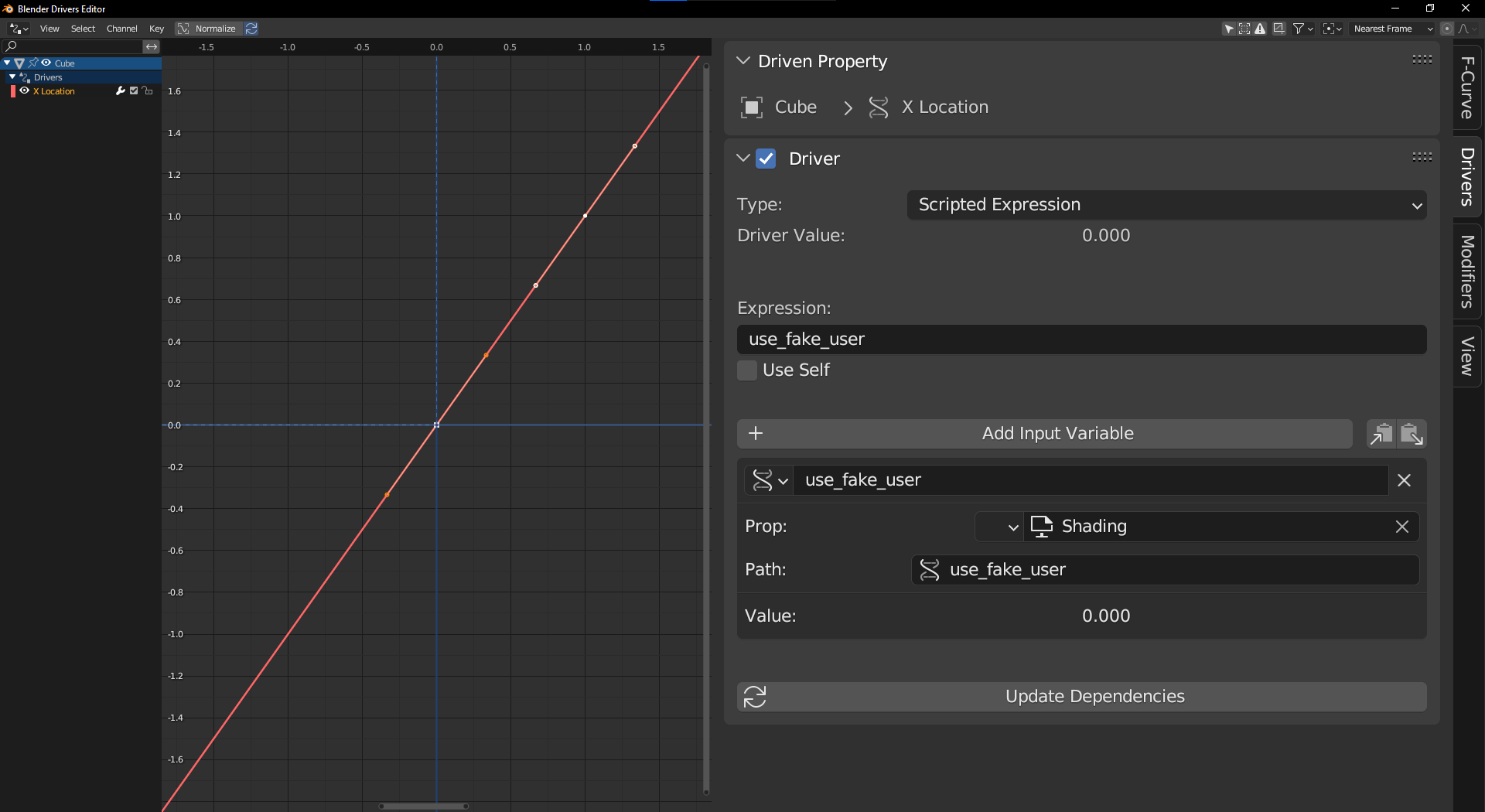1485x812 pixels.
Task: Collapse the Cube channel tree
Action: point(7,63)
